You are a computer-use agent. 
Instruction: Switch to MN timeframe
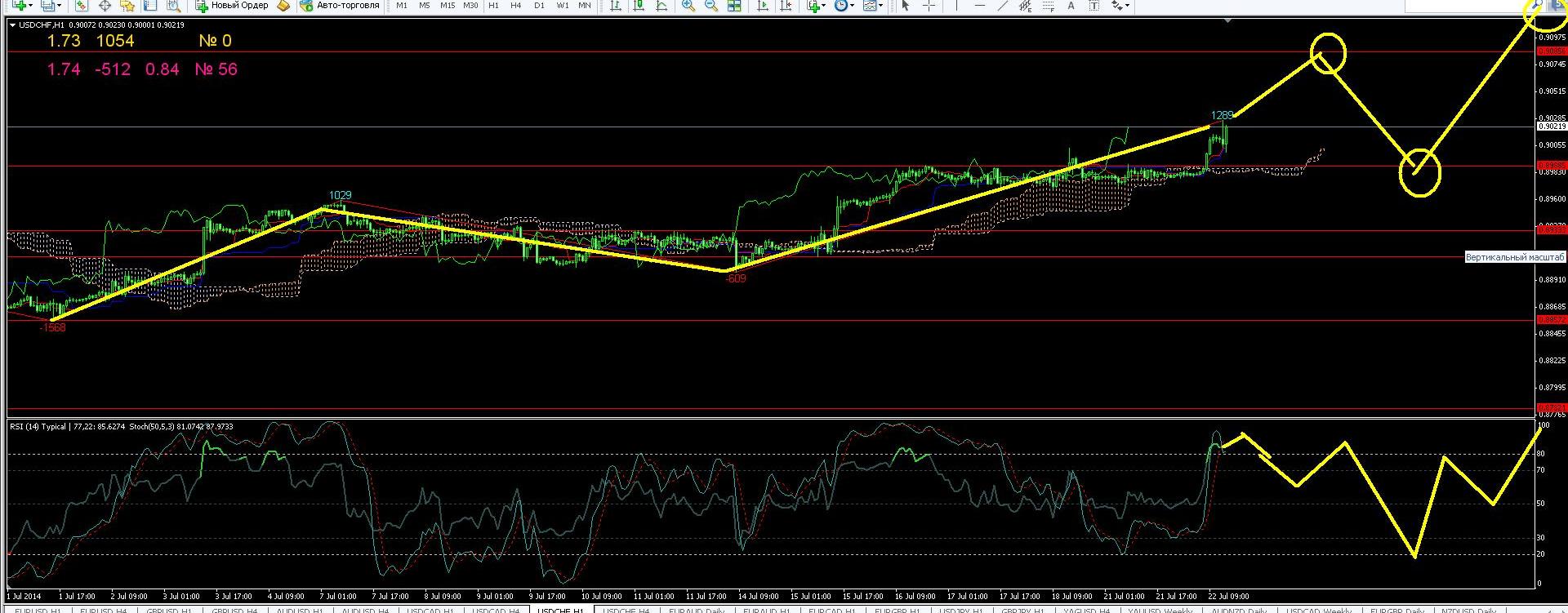click(x=585, y=6)
